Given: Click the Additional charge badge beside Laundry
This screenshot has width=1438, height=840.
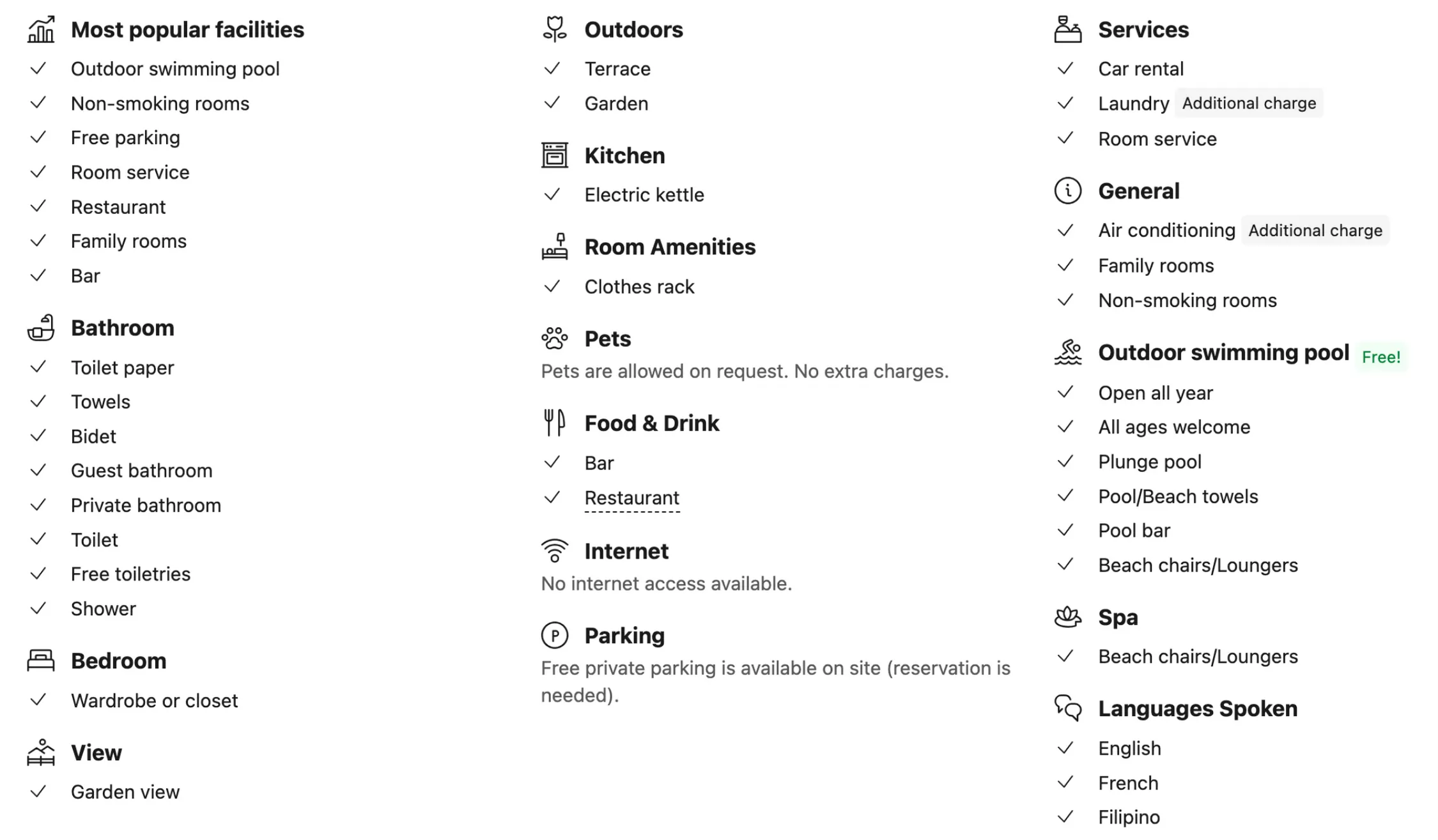Looking at the screenshot, I should pyautogui.click(x=1248, y=103).
